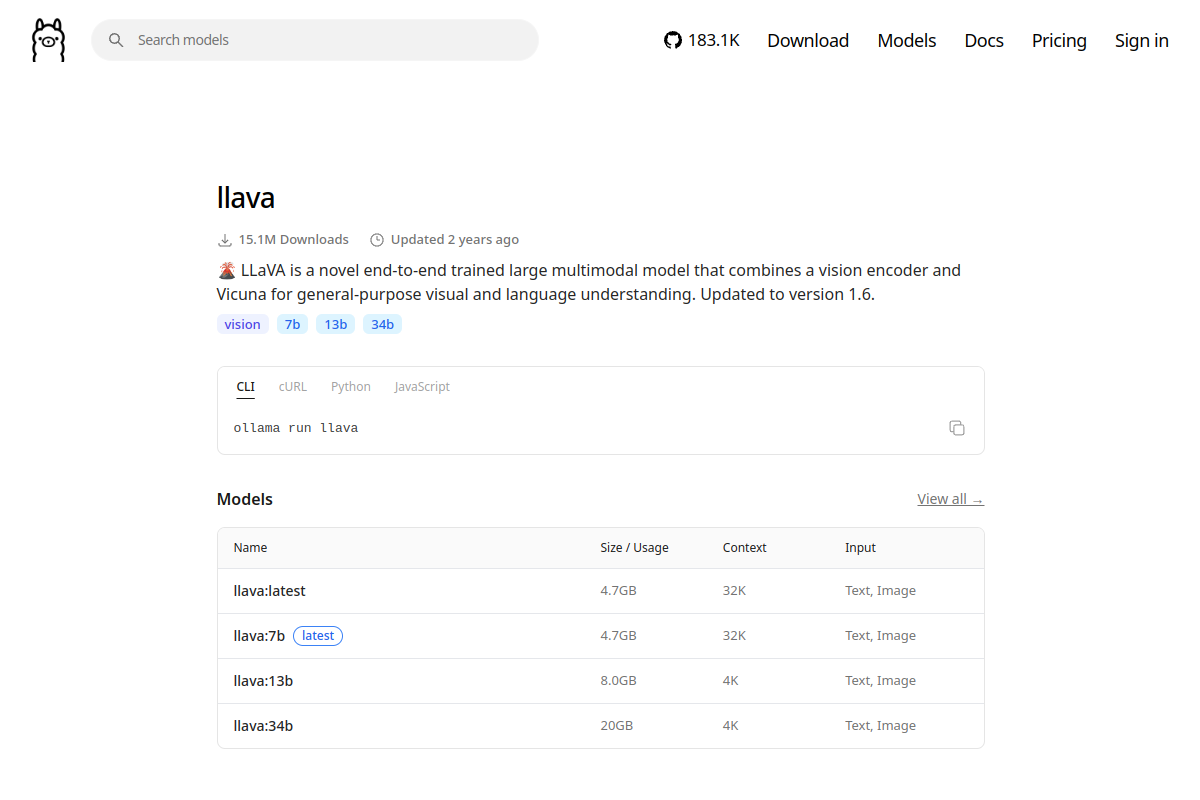Click Sign in

click(x=1142, y=40)
